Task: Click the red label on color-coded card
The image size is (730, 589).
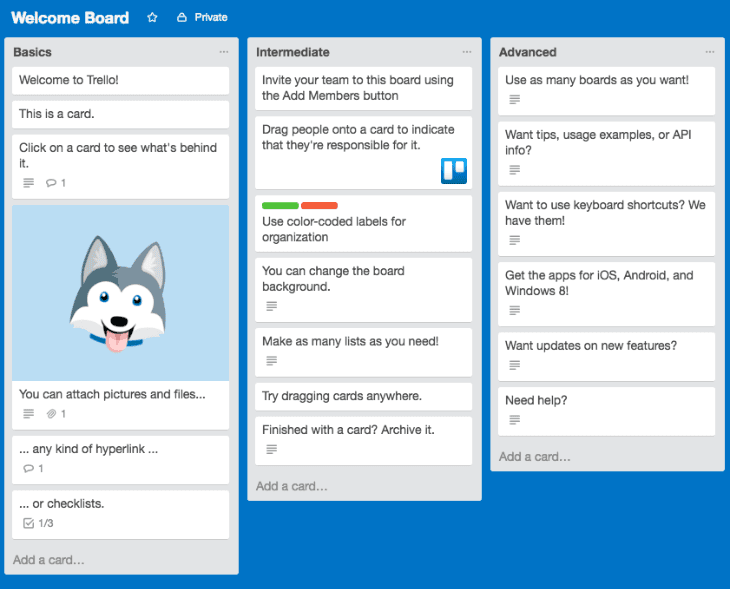Action: tap(319, 206)
